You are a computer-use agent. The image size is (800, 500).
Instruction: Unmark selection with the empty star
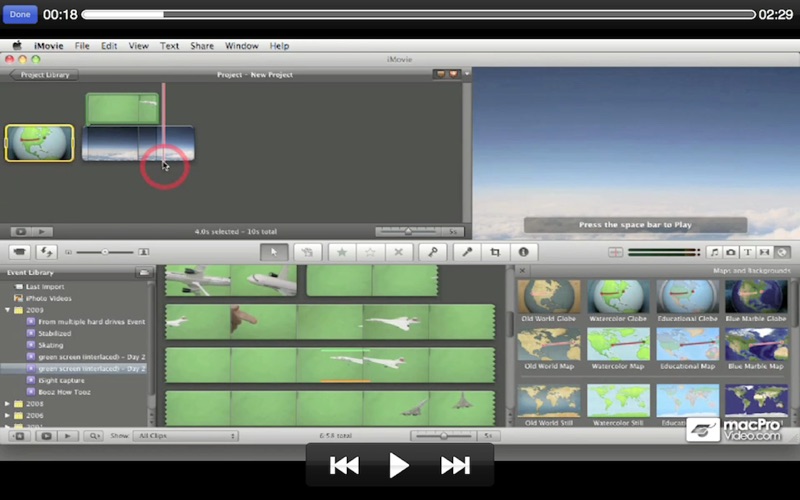coord(370,252)
